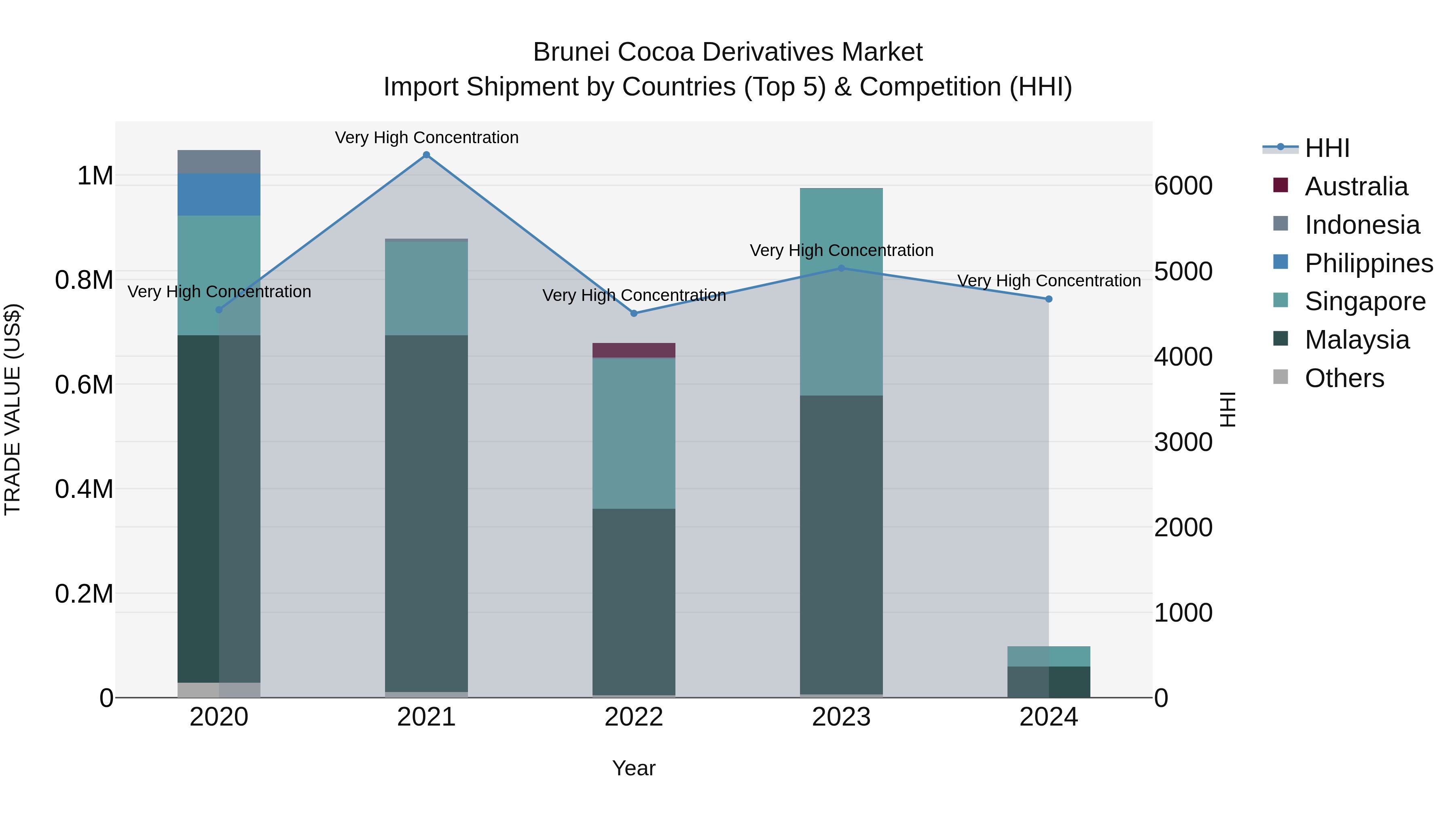Viewport: 1456px width, 819px height.
Task: Click the '0.6M' left axis tick label
Action: pos(84,385)
